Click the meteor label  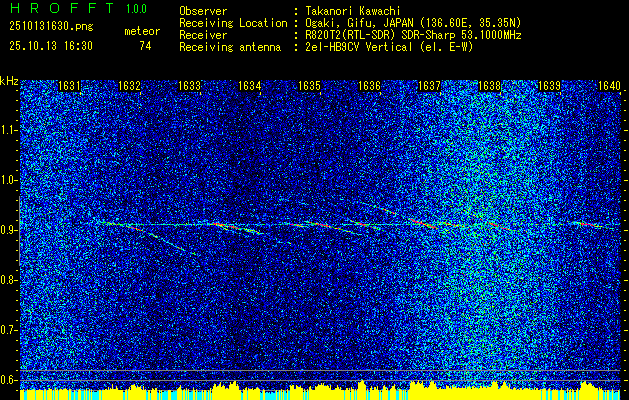pos(142,31)
